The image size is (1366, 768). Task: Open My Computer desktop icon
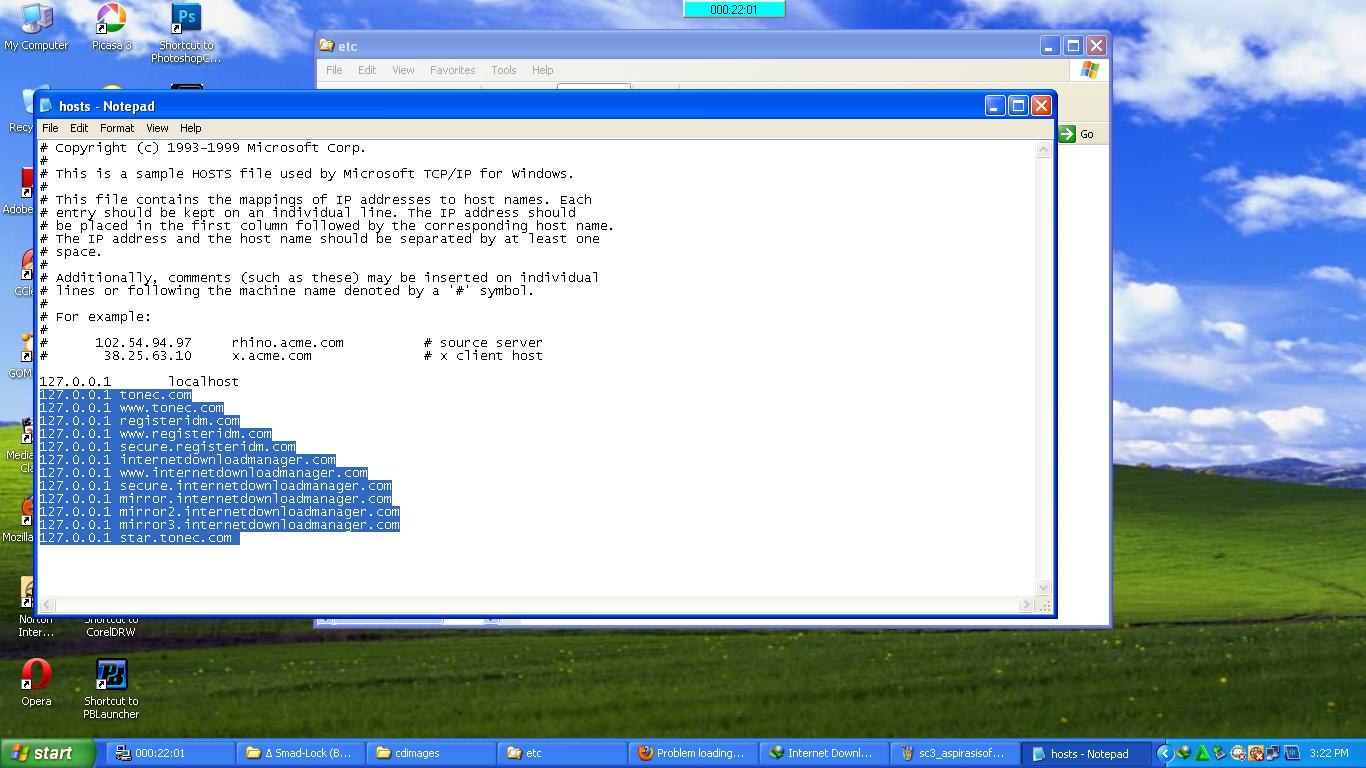[x=36, y=28]
